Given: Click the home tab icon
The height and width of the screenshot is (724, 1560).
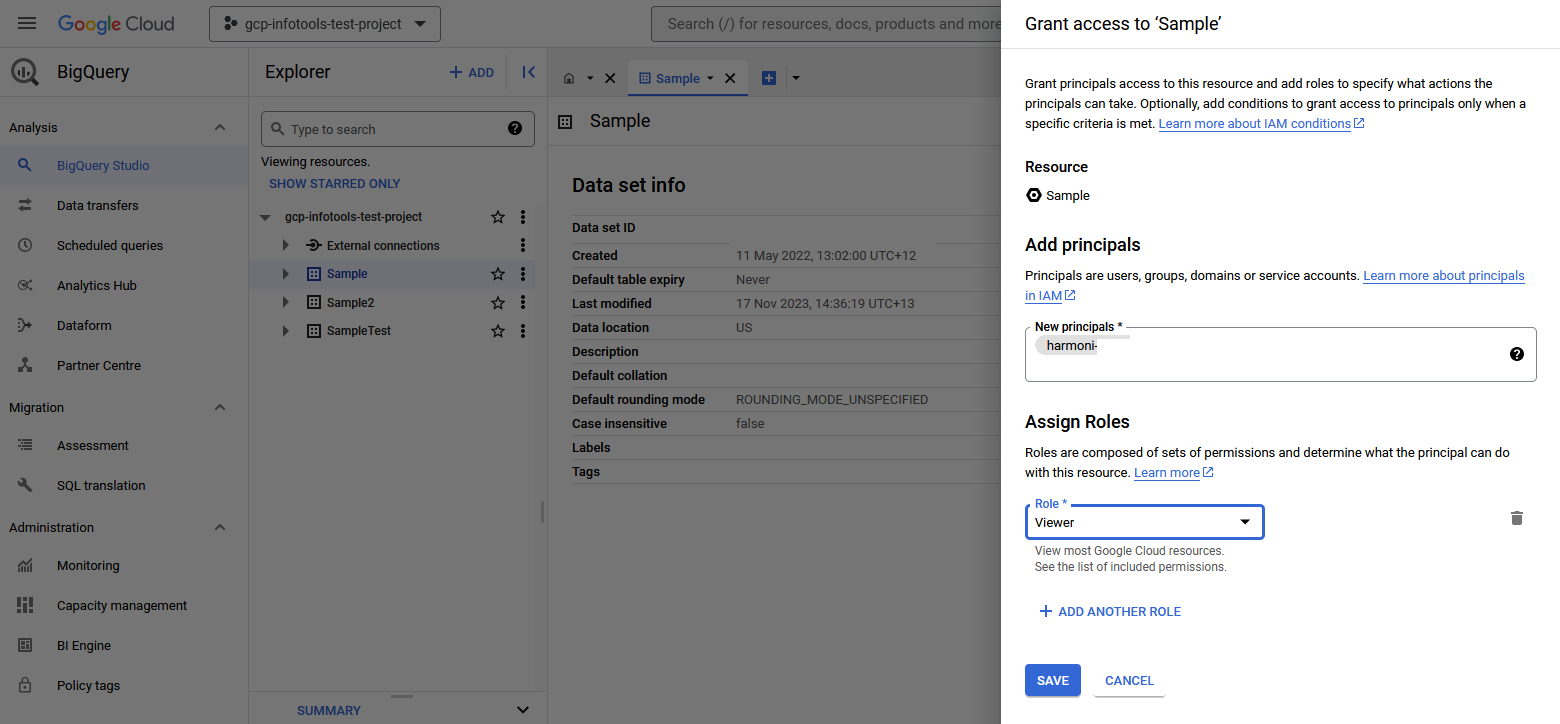Looking at the screenshot, I should click(x=569, y=78).
